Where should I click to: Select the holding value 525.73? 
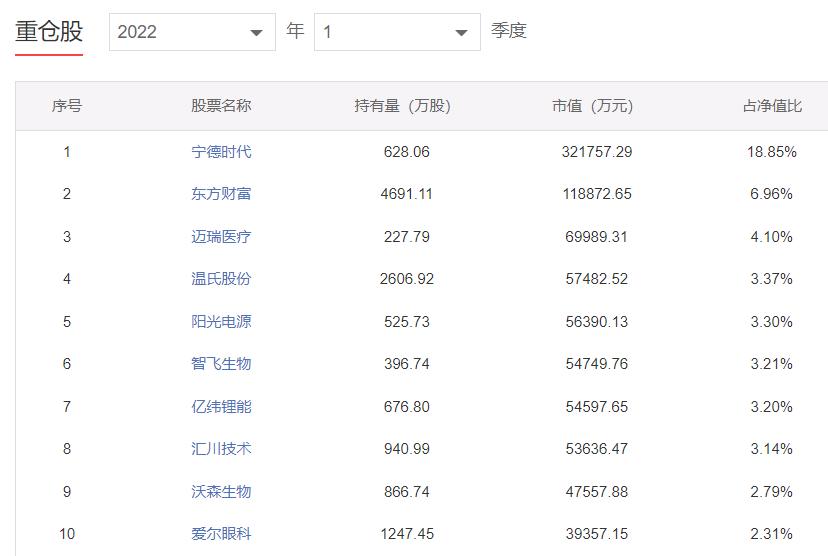click(x=407, y=322)
